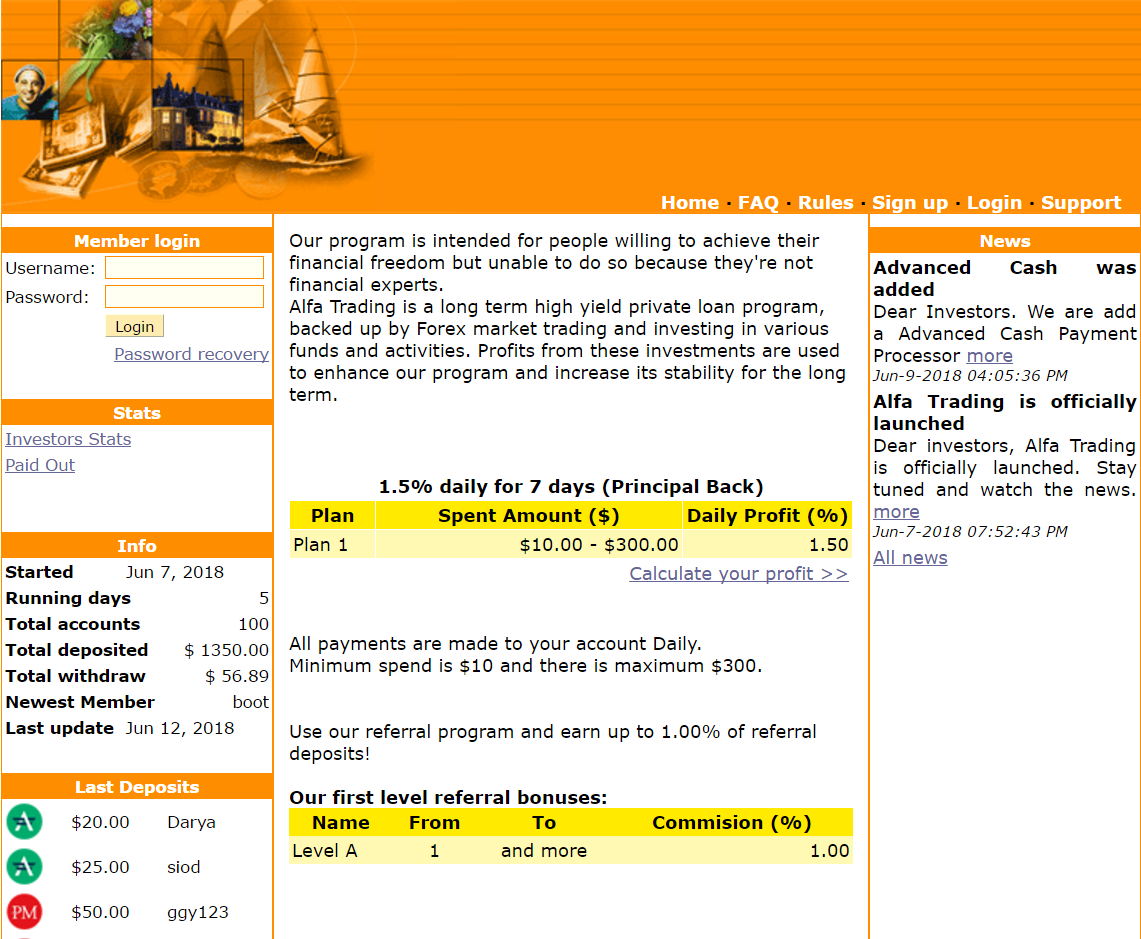Open the Login page from the top menu
The width and height of the screenshot is (1141, 939).
(994, 202)
